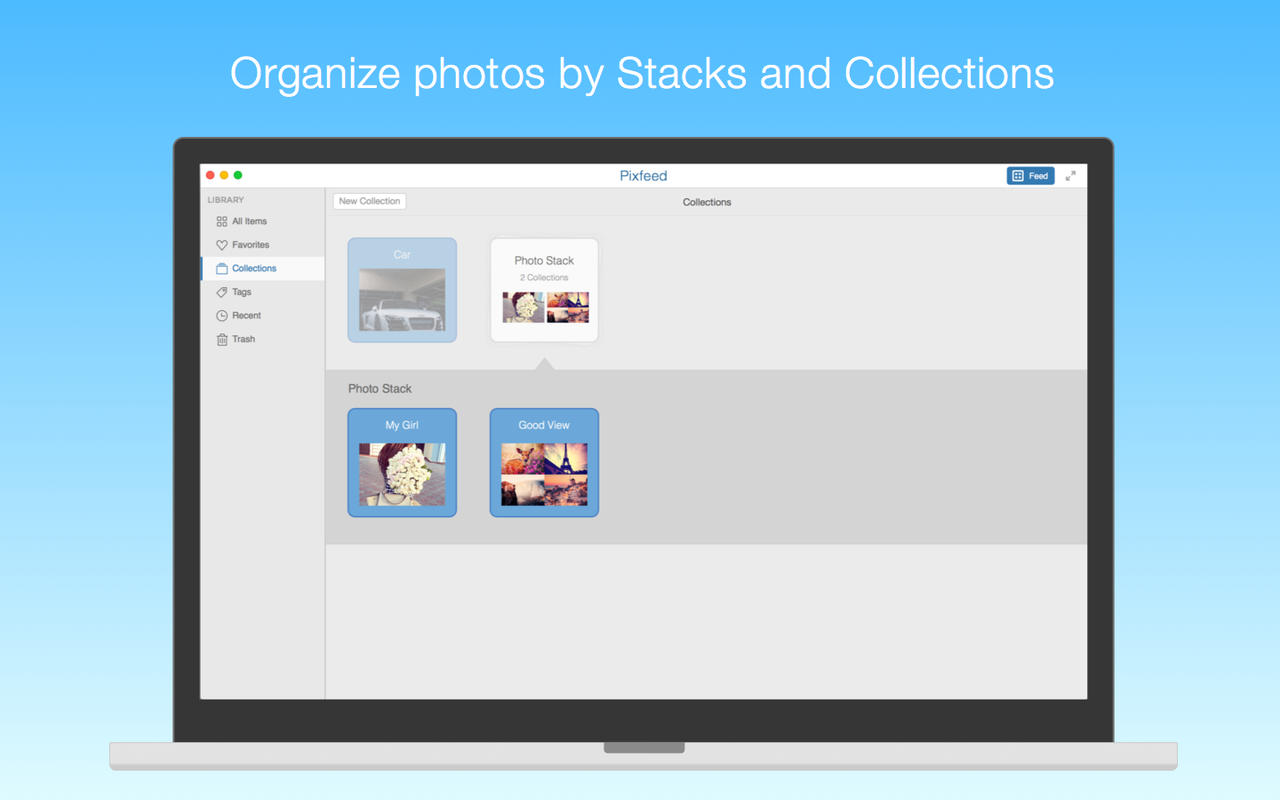1280x800 pixels.
Task: Click the Favorites heart icon
Action: coord(222,245)
